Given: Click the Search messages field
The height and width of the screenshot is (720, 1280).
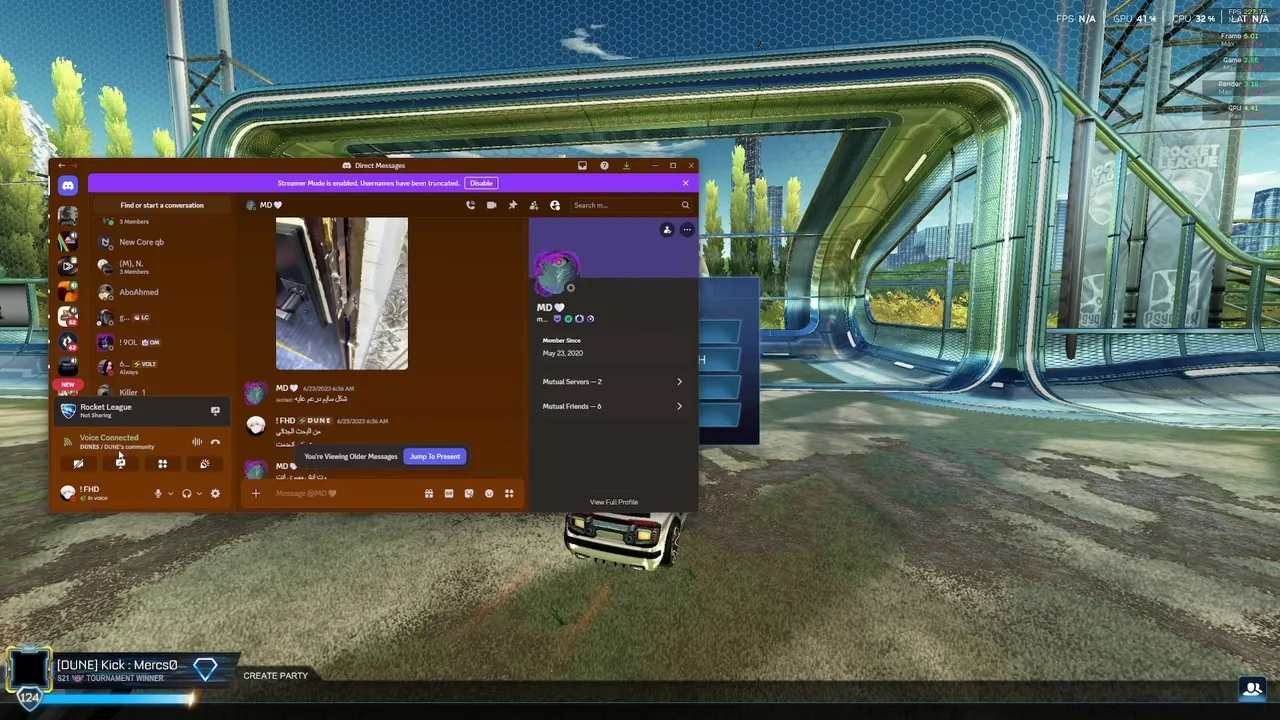Looking at the screenshot, I should coord(630,205).
